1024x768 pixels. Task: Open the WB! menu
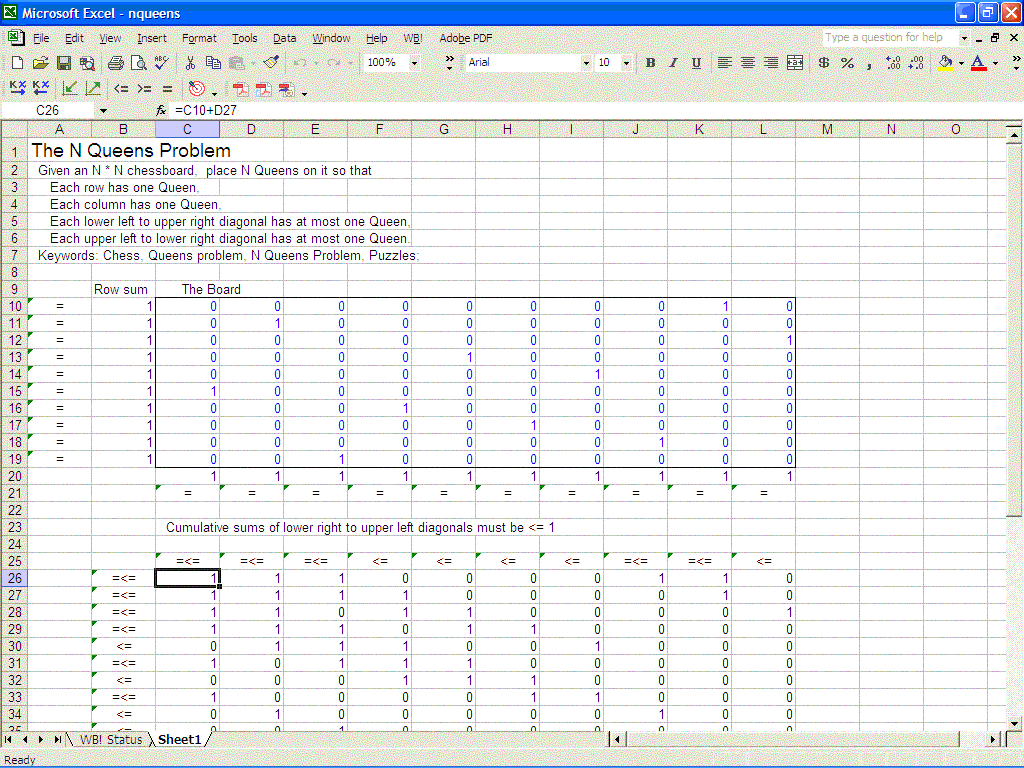(x=412, y=39)
